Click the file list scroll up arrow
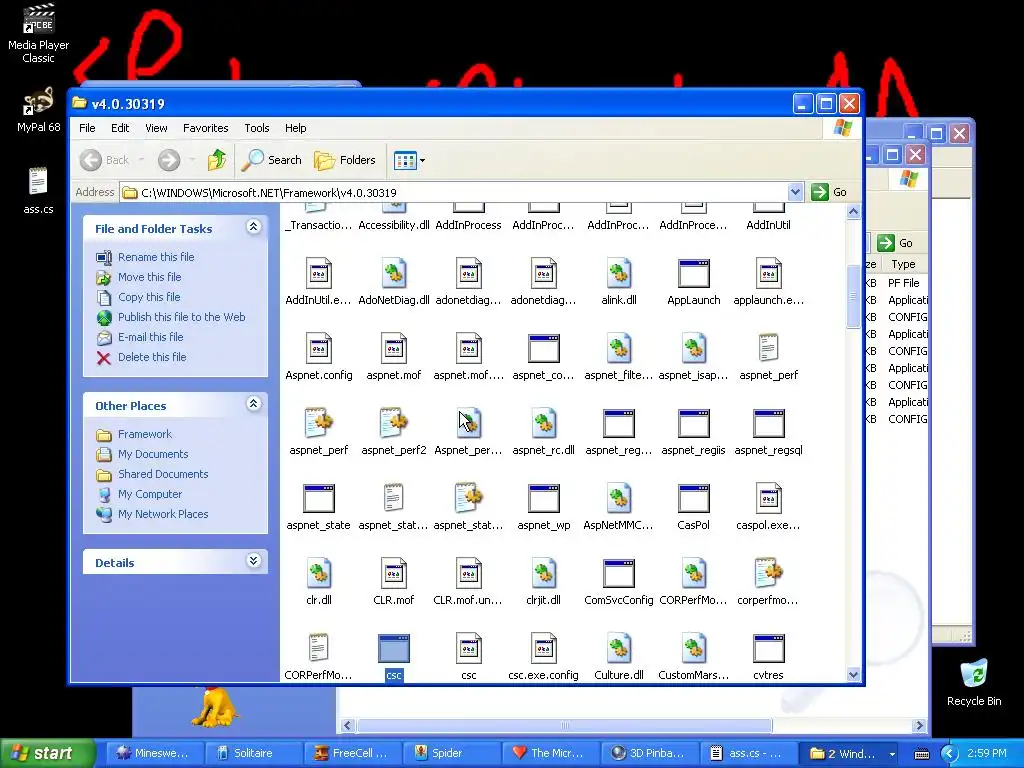The height and width of the screenshot is (768, 1024). click(853, 212)
